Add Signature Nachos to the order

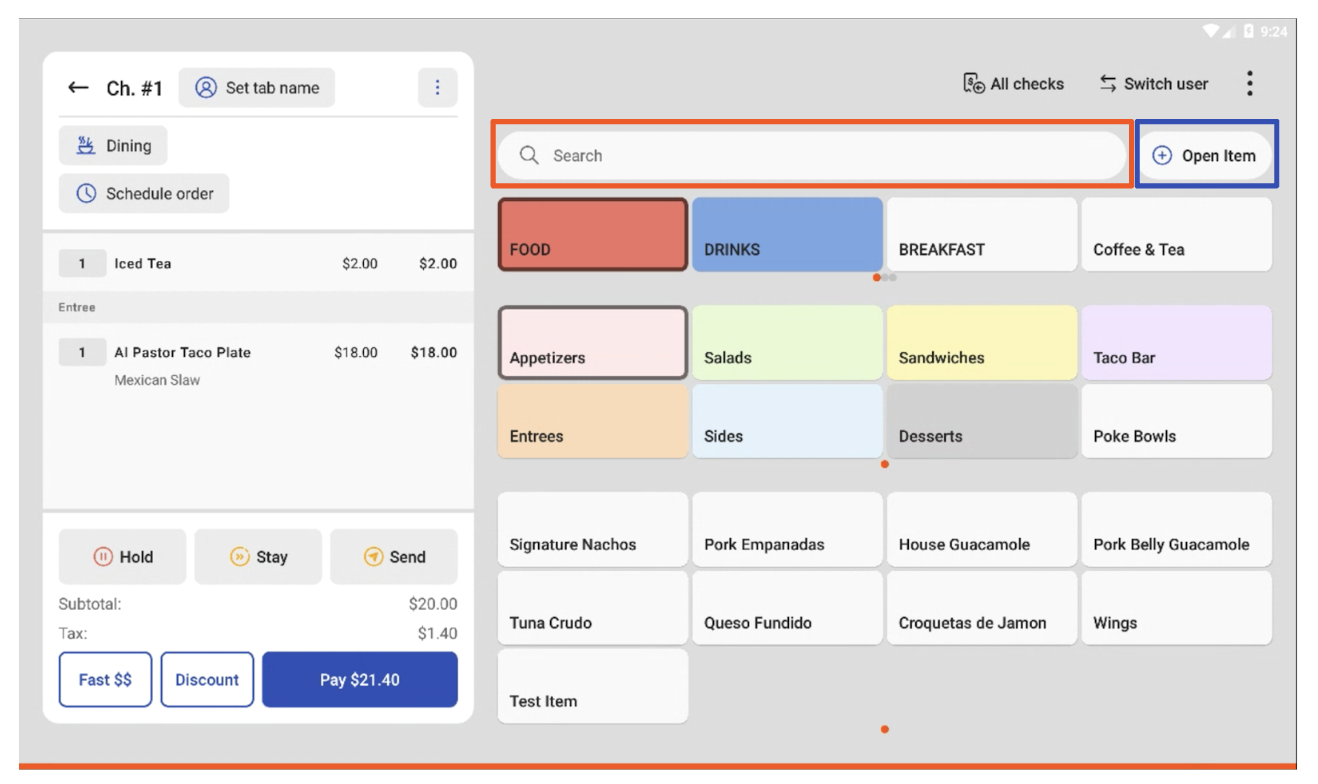click(x=591, y=529)
